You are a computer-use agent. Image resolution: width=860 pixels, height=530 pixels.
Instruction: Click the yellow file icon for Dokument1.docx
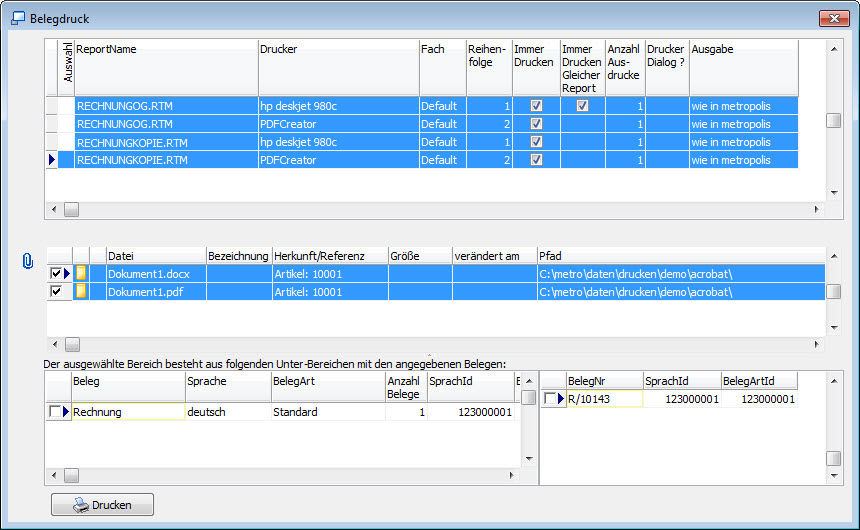(81, 273)
